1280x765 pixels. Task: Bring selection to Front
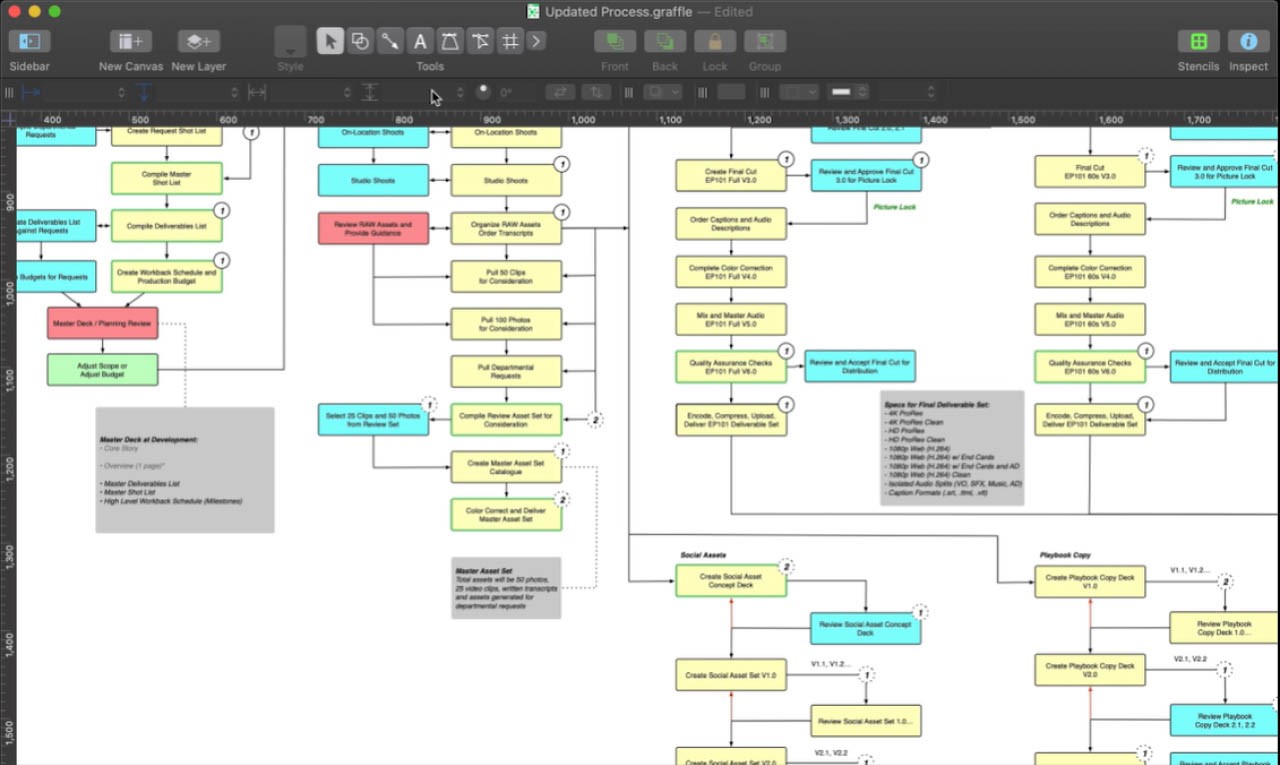click(x=614, y=40)
